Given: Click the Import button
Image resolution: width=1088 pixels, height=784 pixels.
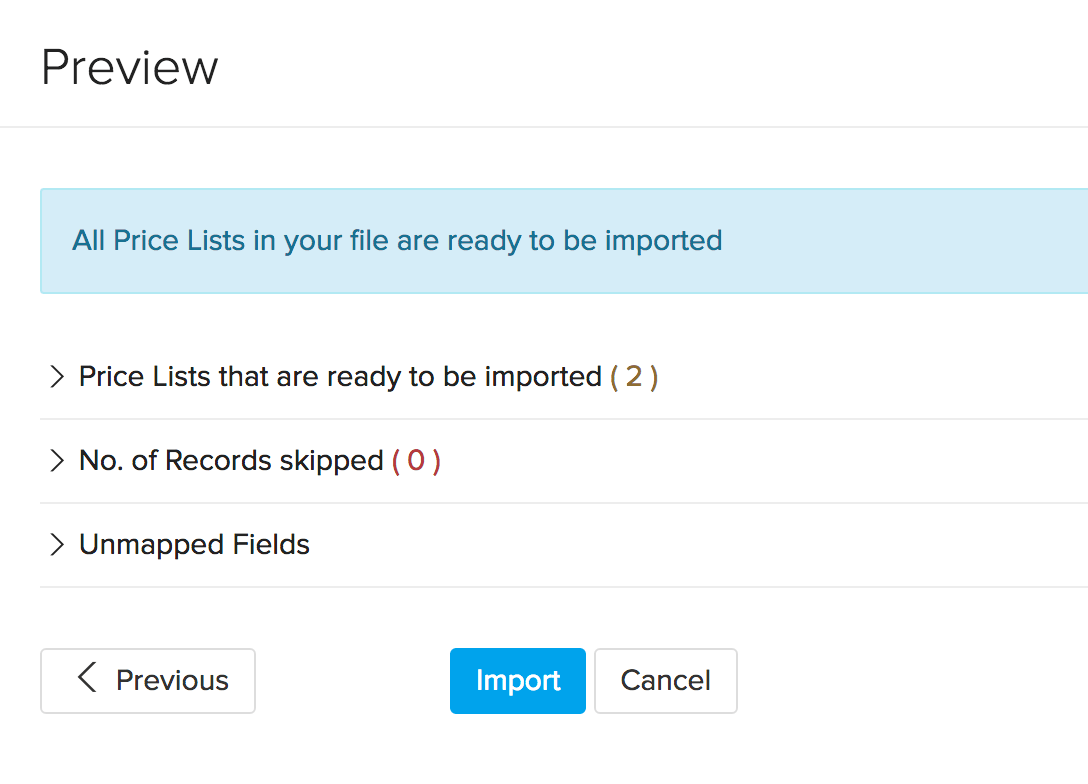Looking at the screenshot, I should [517, 680].
